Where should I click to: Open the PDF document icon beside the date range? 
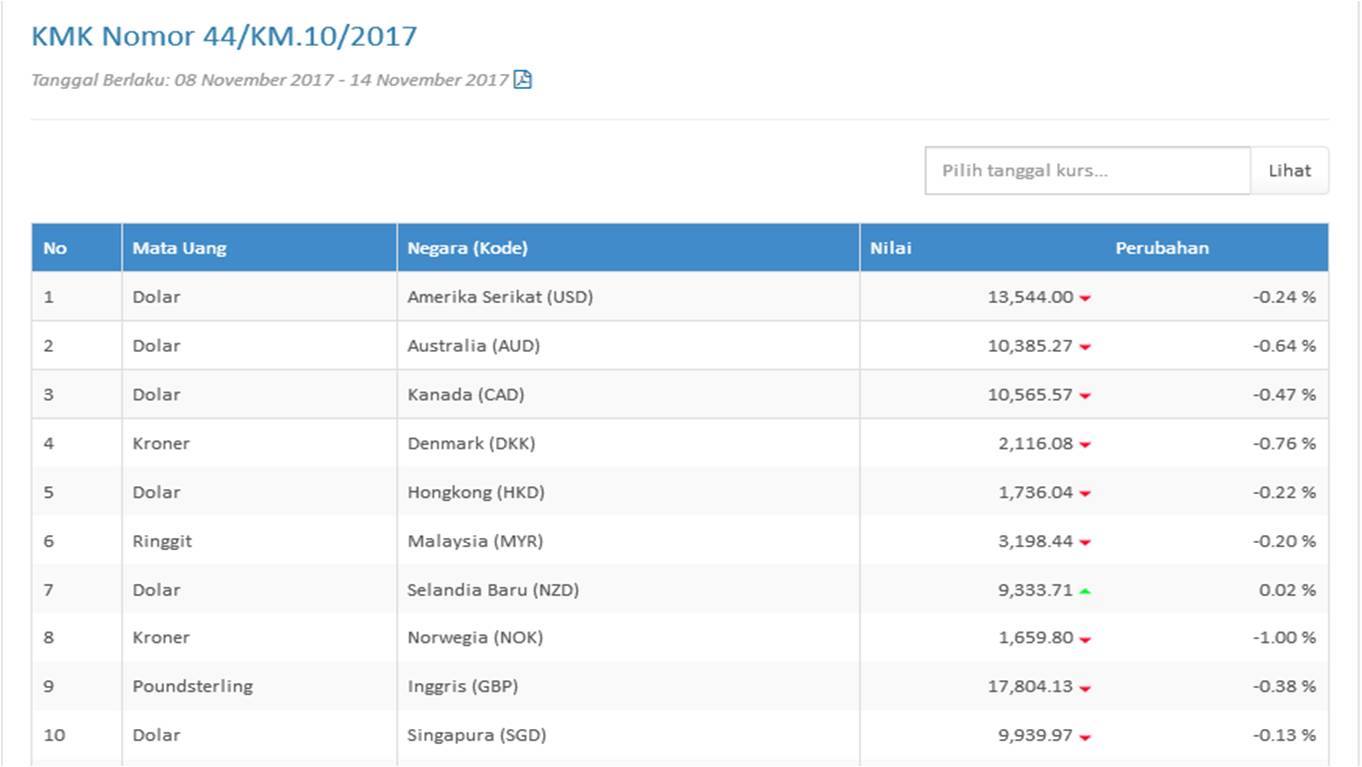point(522,80)
